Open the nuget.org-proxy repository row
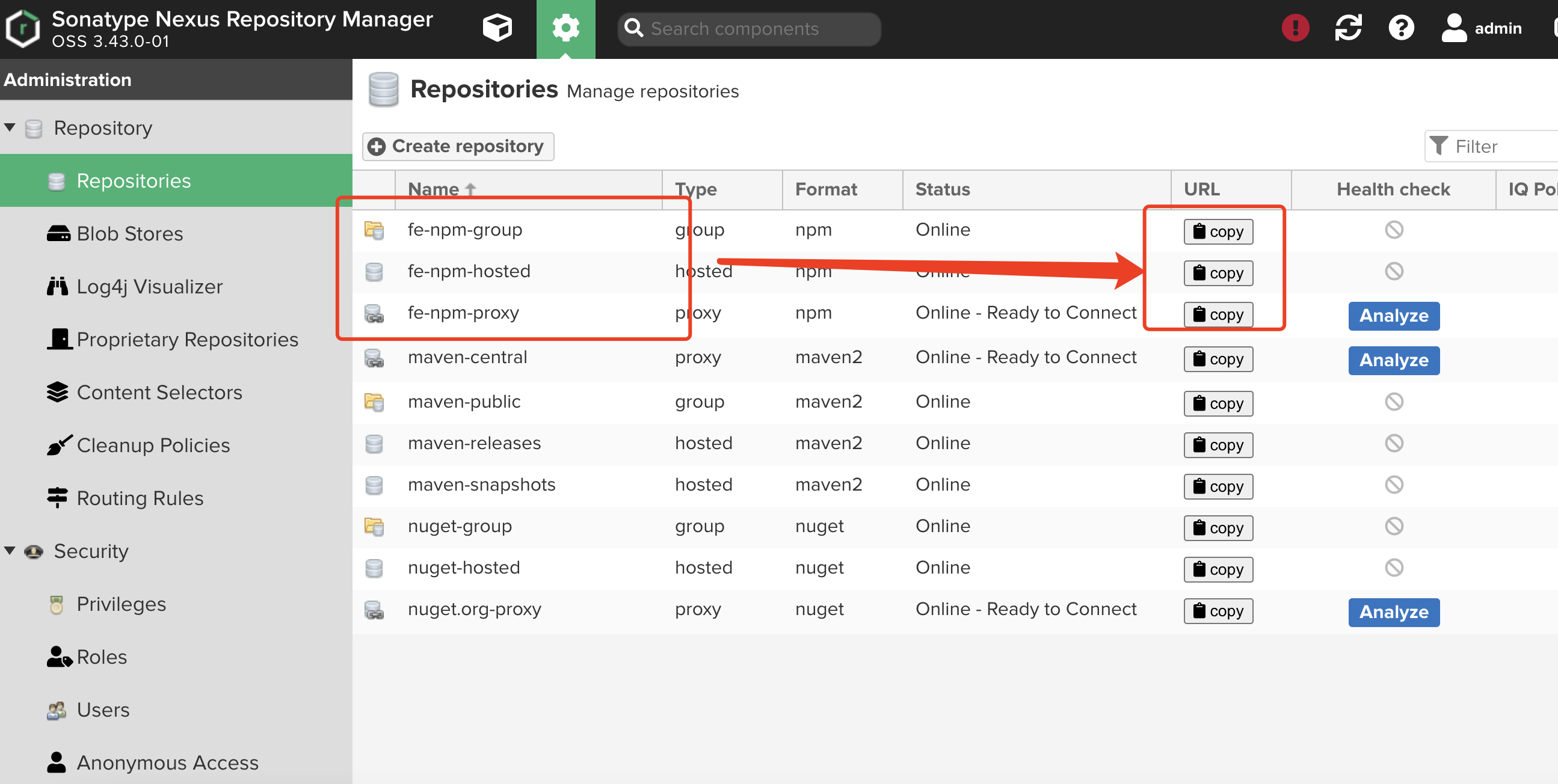The height and width of the screenshot is (784, 1558). click(955, 611)
